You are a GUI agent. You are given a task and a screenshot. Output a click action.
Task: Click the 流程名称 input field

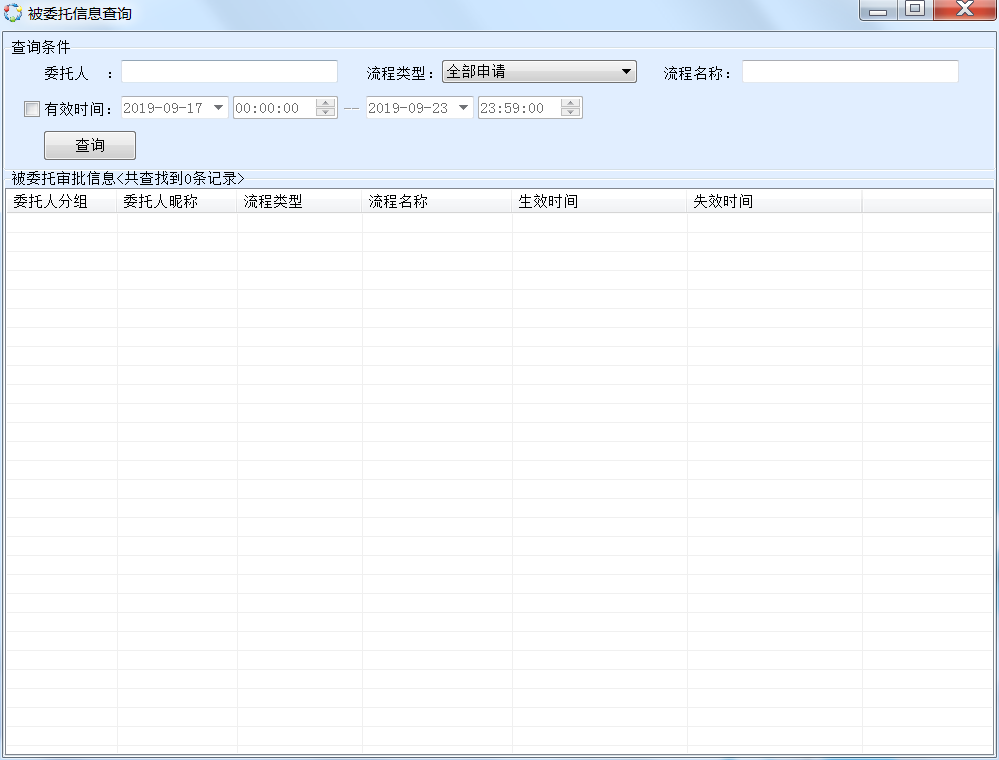(850, 72)
